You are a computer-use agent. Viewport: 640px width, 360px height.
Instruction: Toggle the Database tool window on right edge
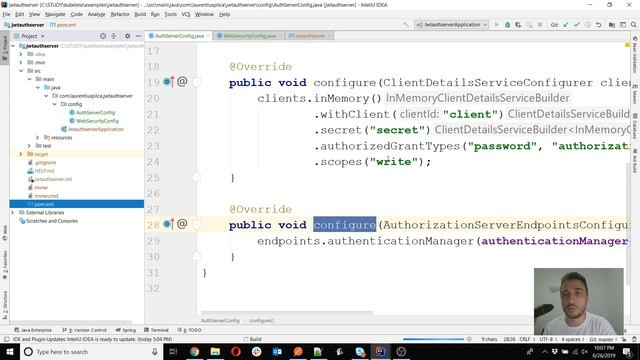click(635, 127)
